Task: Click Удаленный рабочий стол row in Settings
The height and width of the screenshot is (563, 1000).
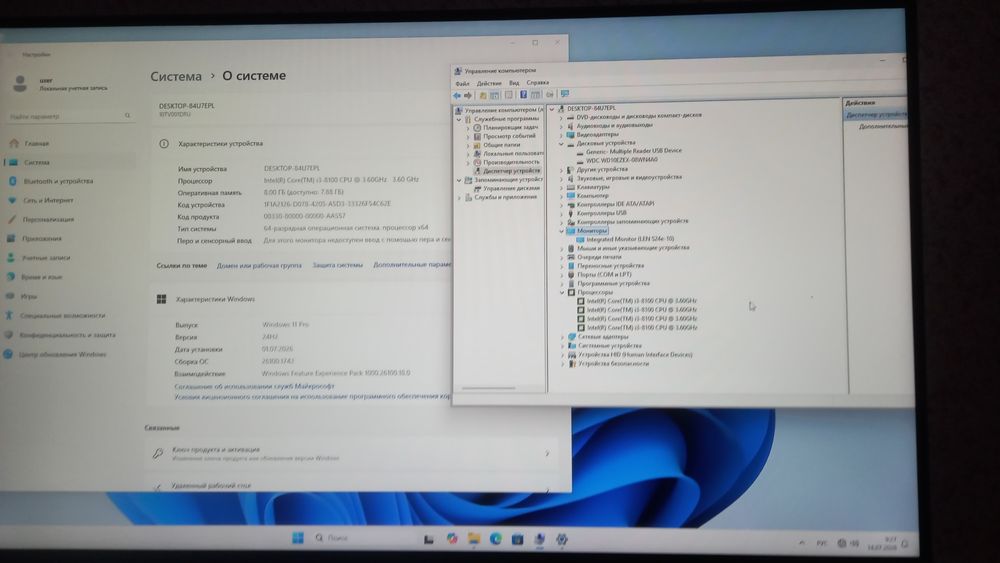Action: click(x=351, y=486)
